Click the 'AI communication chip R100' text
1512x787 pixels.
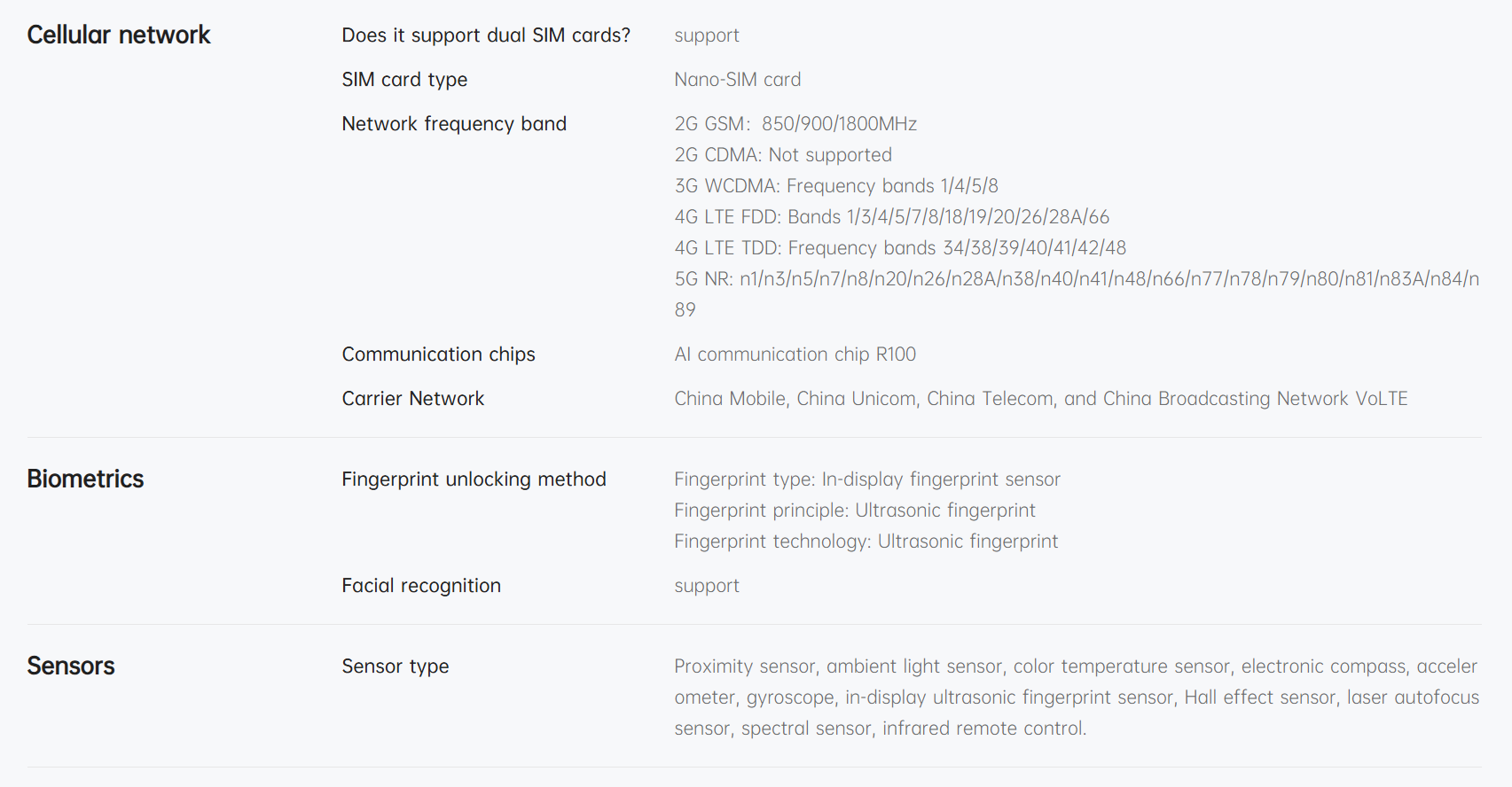point(795,355)
